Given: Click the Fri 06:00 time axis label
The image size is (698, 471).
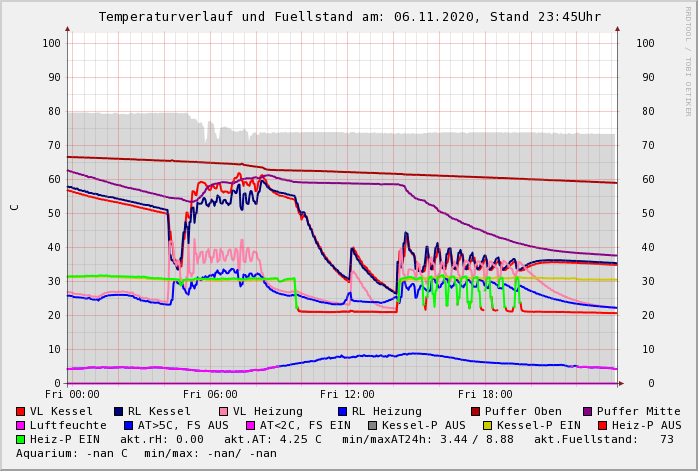Looking at the screenshot, I should coord(210,394).
